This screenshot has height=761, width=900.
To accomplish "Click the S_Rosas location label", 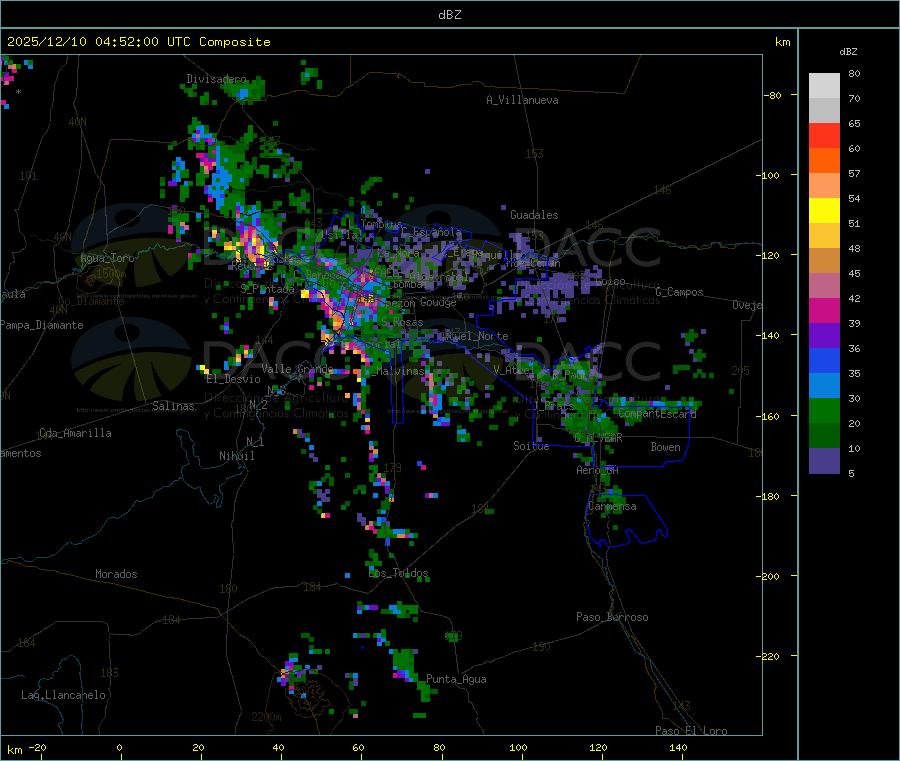I will [402, 323].
